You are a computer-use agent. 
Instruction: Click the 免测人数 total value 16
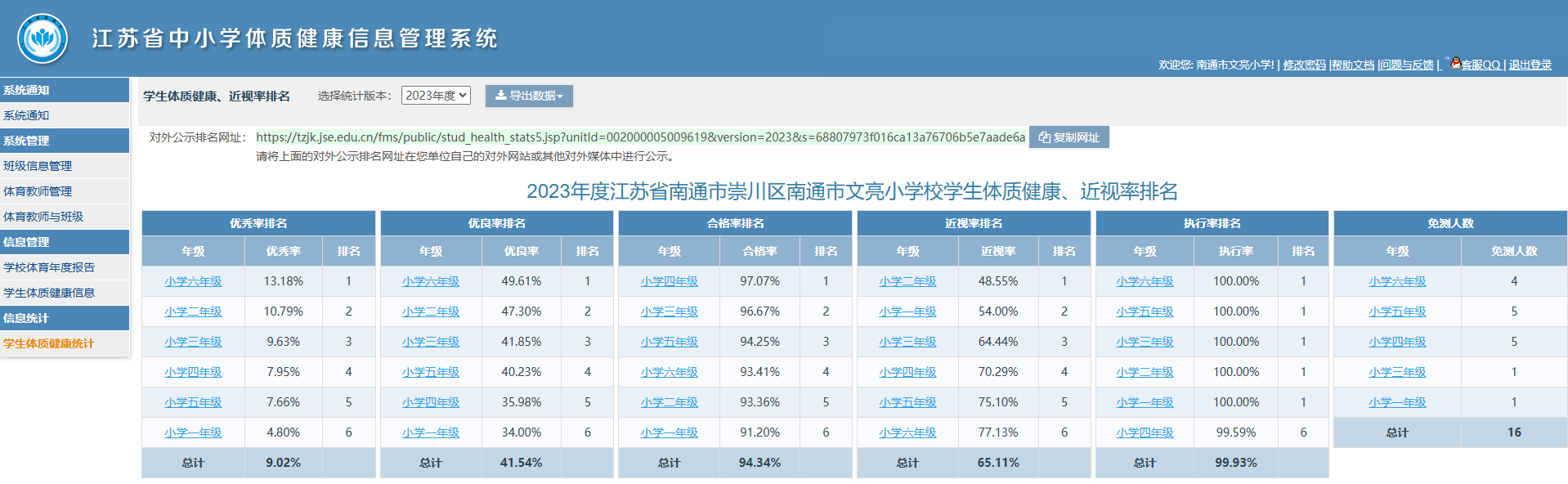pyautogui.click(x=1514, y=432)
